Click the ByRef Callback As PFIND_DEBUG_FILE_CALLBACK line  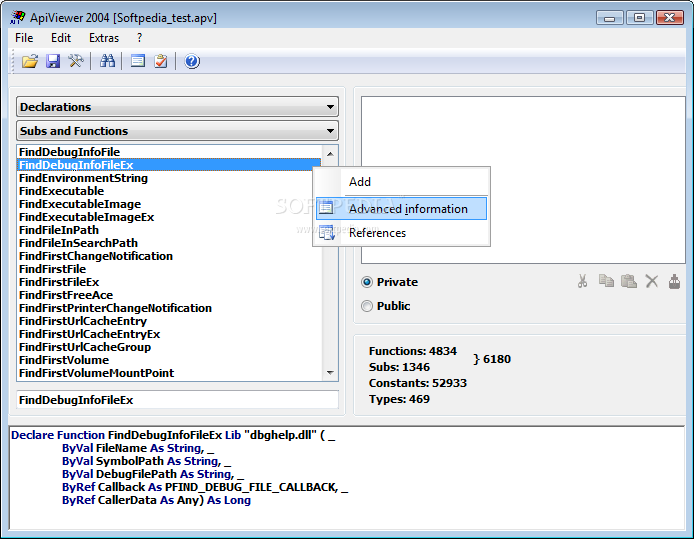point(205,487)
